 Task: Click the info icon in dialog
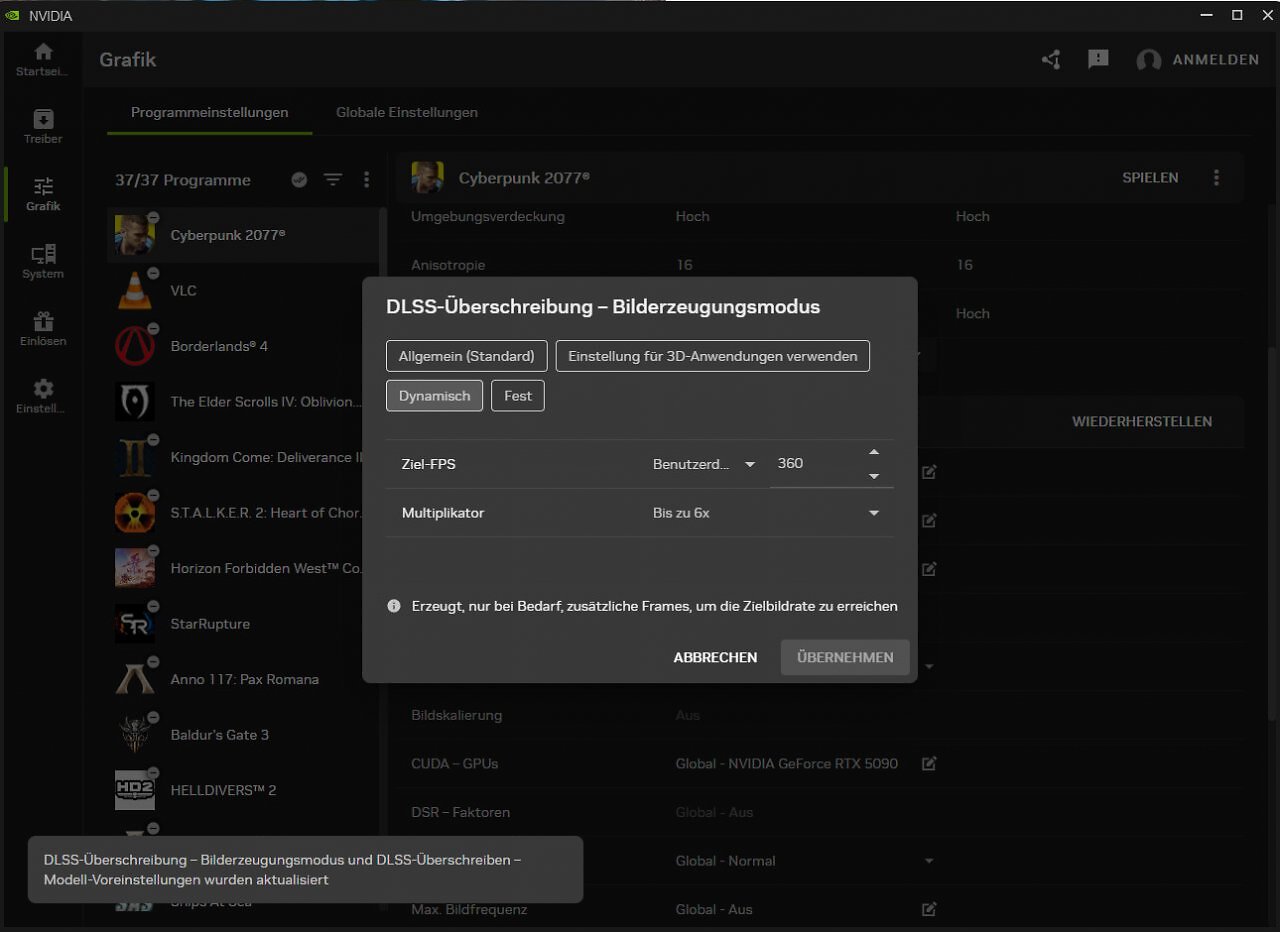coord(394,606)
